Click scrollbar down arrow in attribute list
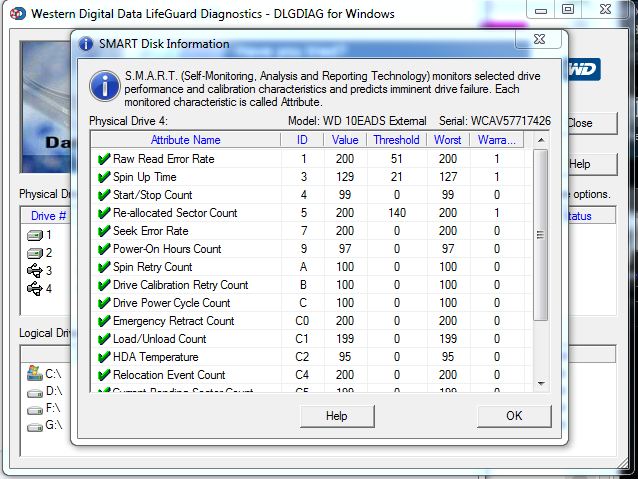Viewport: 638px width, 479px height. [x=541, y=383]
